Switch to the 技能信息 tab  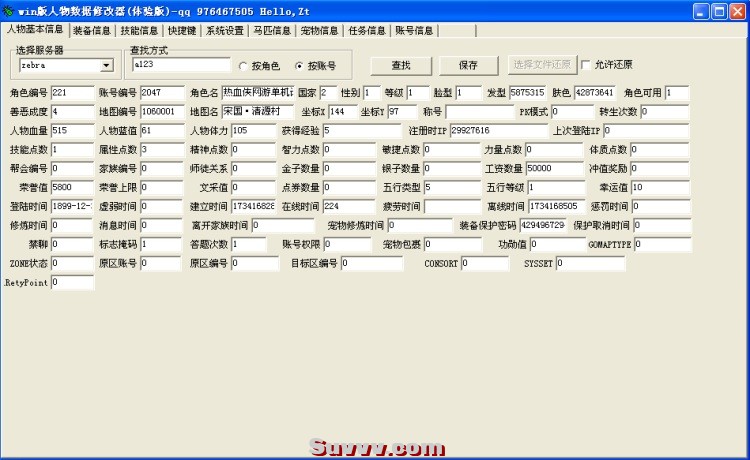click(x=139, y=31)
